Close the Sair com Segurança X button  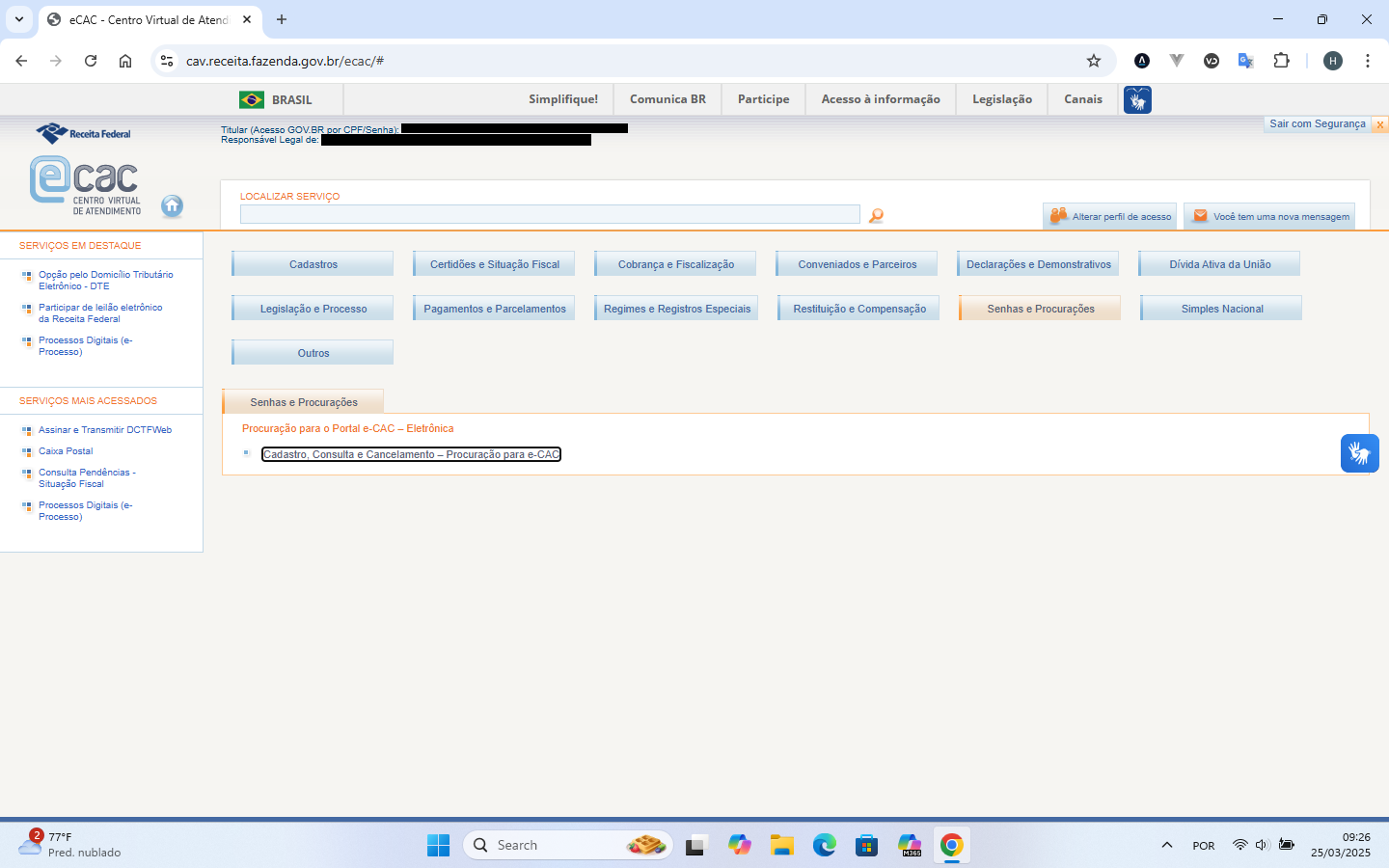pos(1380,124)
